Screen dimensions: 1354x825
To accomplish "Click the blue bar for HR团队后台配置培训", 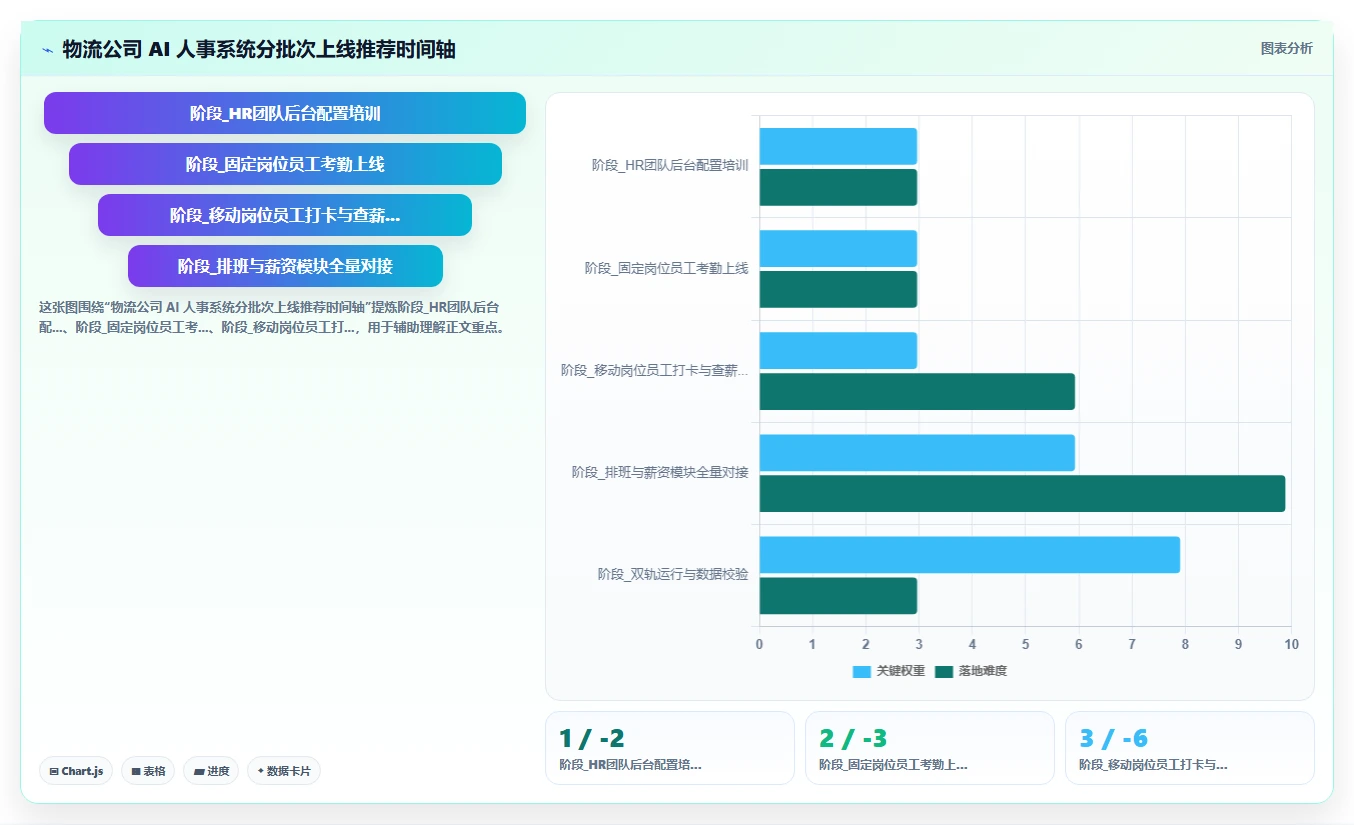I will click(x=838, y=147).
